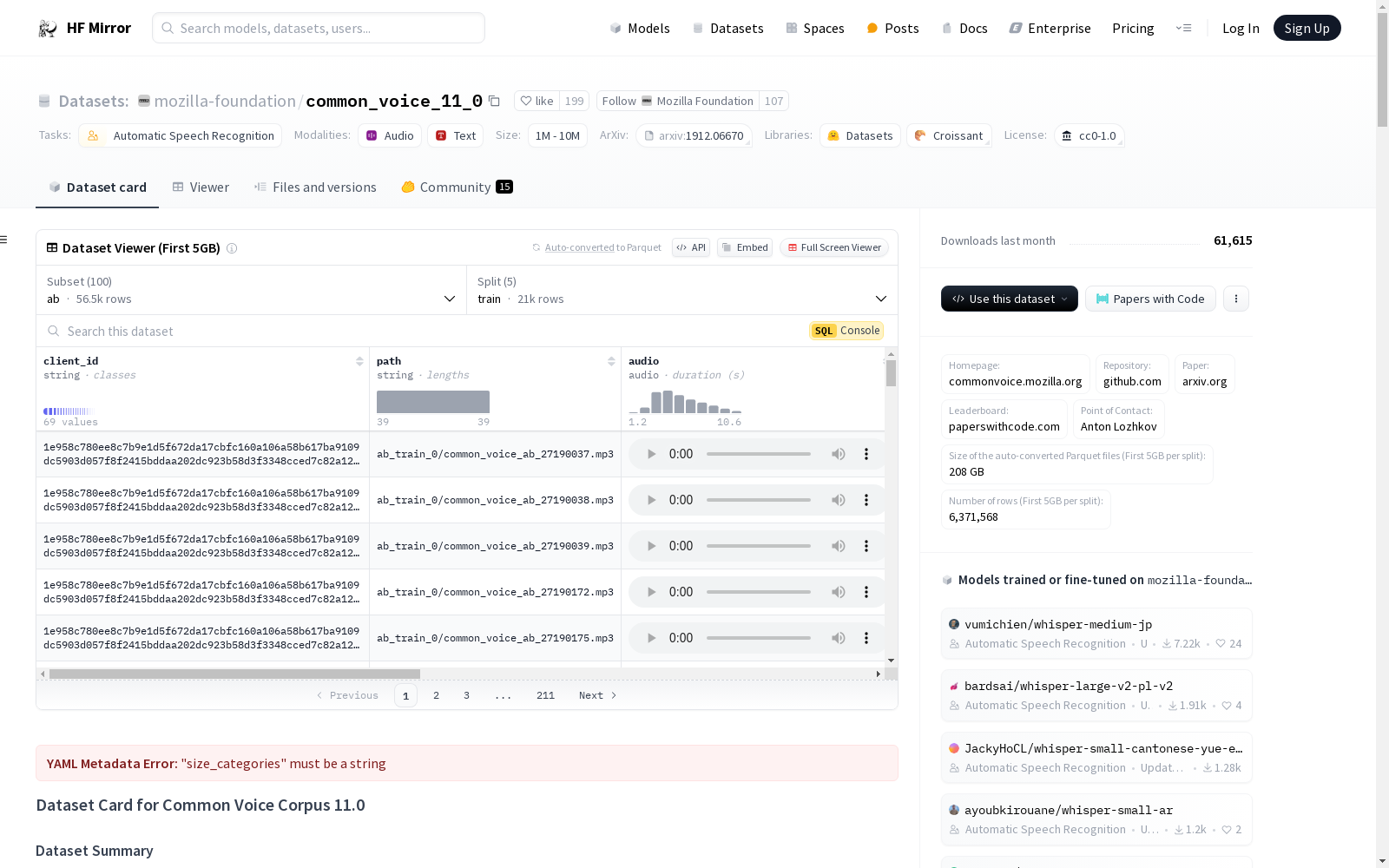Play audio for common_voice_ab_27190037.mp3
Image resolution: width=1389 pixels, height=868 pixels.
pos(651,454)
